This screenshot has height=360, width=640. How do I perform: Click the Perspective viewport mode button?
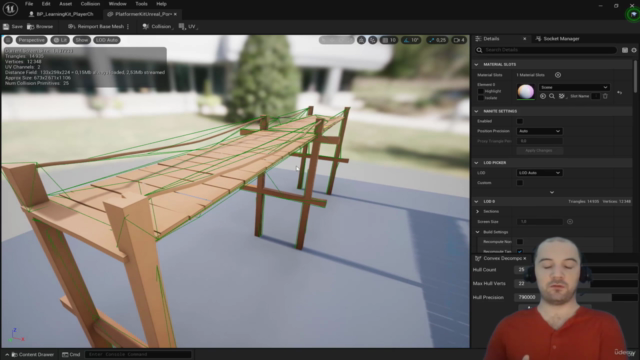pos(31,40)
